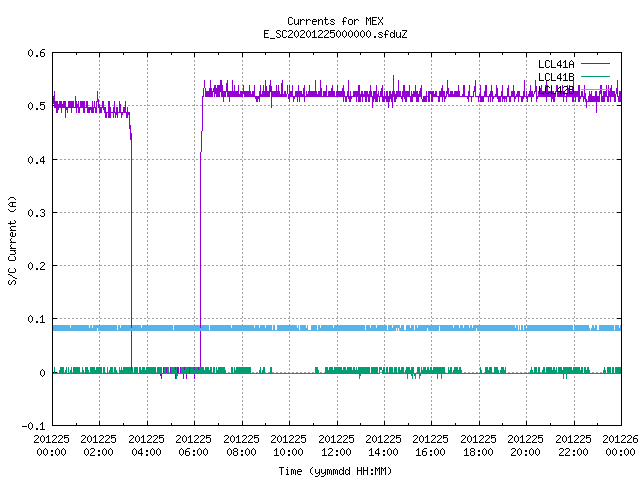Click the x-axis tick label 201225 06:00
This screenshot has height=480, width=640.
(x=193, y=445)
